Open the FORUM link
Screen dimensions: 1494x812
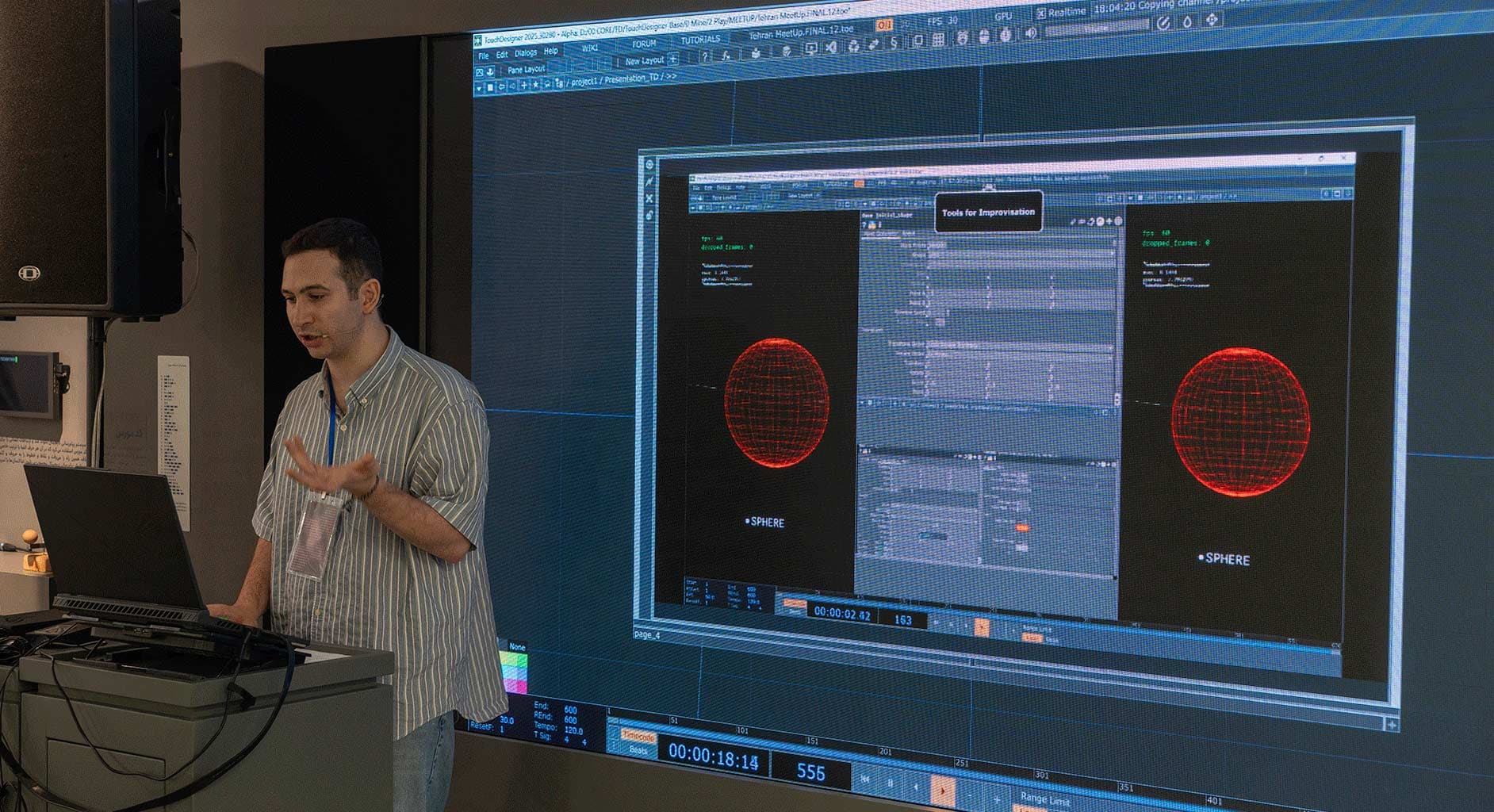[644, 44]
